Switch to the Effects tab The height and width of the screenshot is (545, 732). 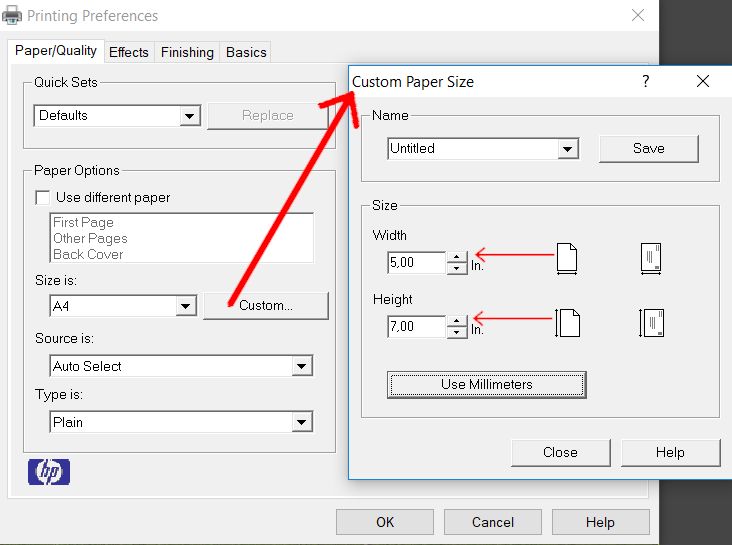(129, 52)
